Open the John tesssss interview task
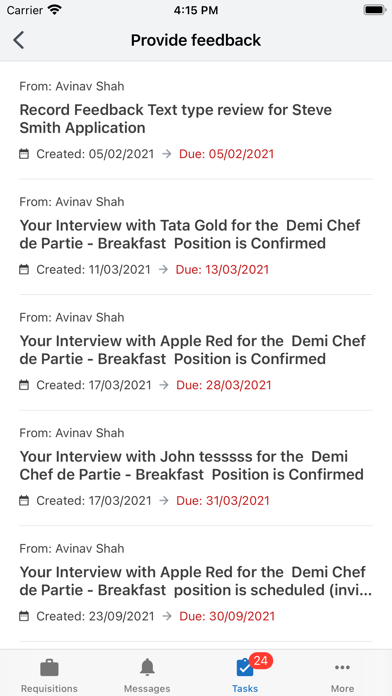Viewport: 392px width, 696px height. [x=196, y=468]
